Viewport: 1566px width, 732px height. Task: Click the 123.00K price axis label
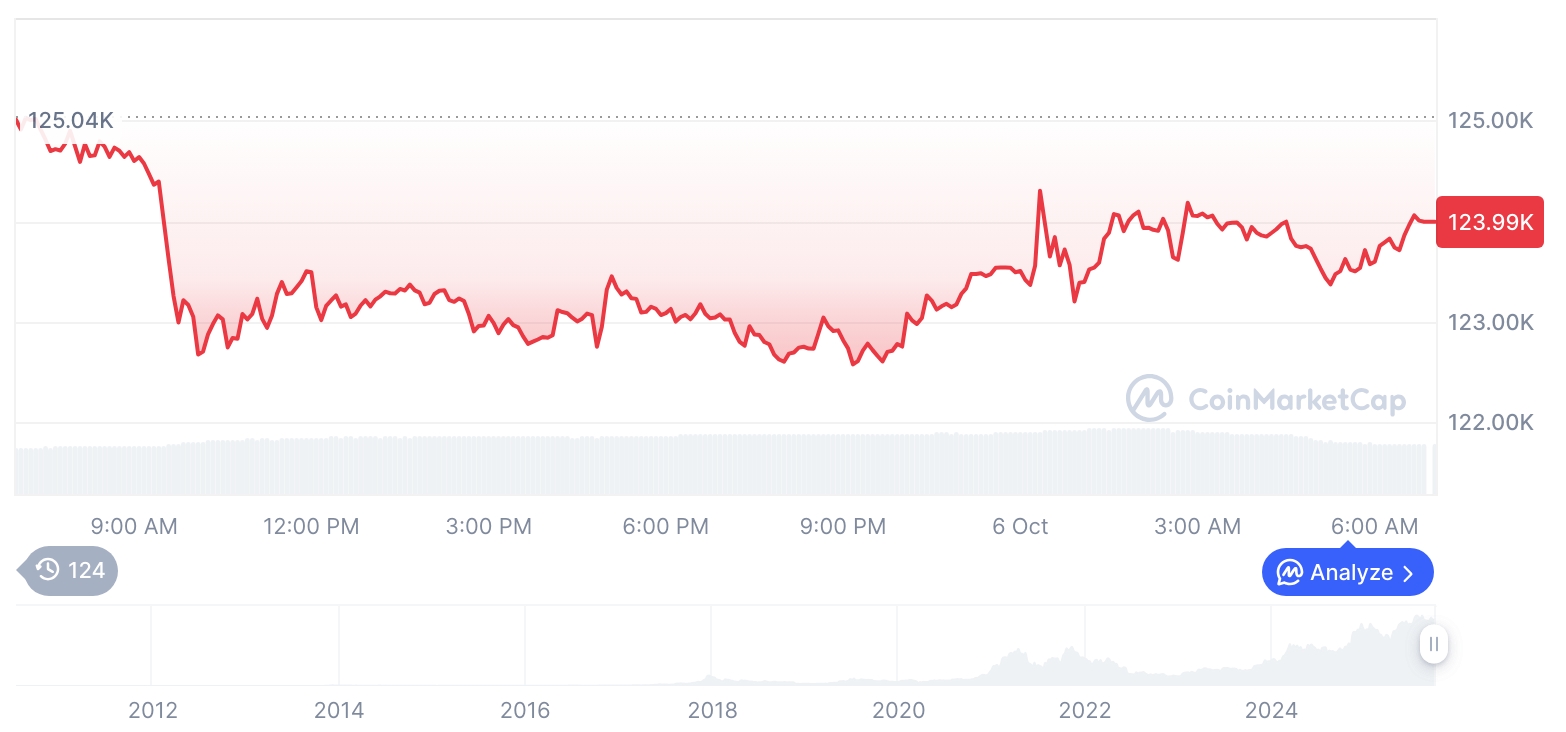(1490, 323)
